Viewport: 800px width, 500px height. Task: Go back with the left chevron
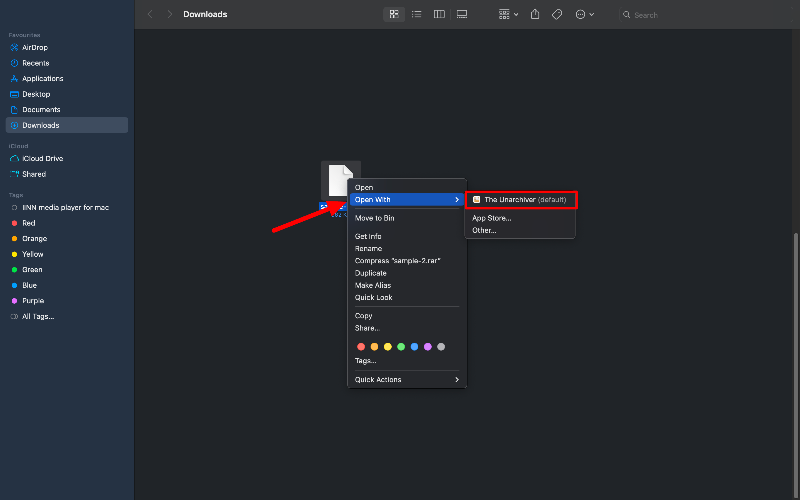(150, 14)
